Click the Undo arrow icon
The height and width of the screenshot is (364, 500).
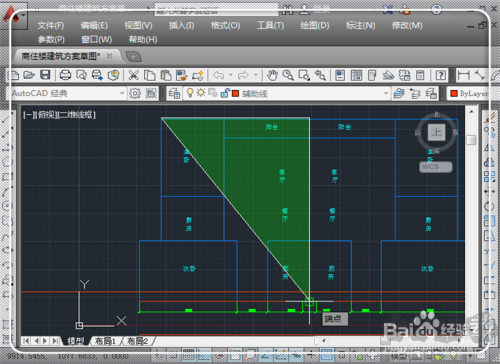coord(219,75)
